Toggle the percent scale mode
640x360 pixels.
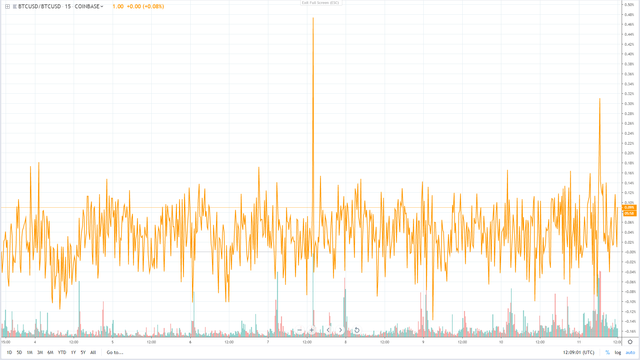607,352
